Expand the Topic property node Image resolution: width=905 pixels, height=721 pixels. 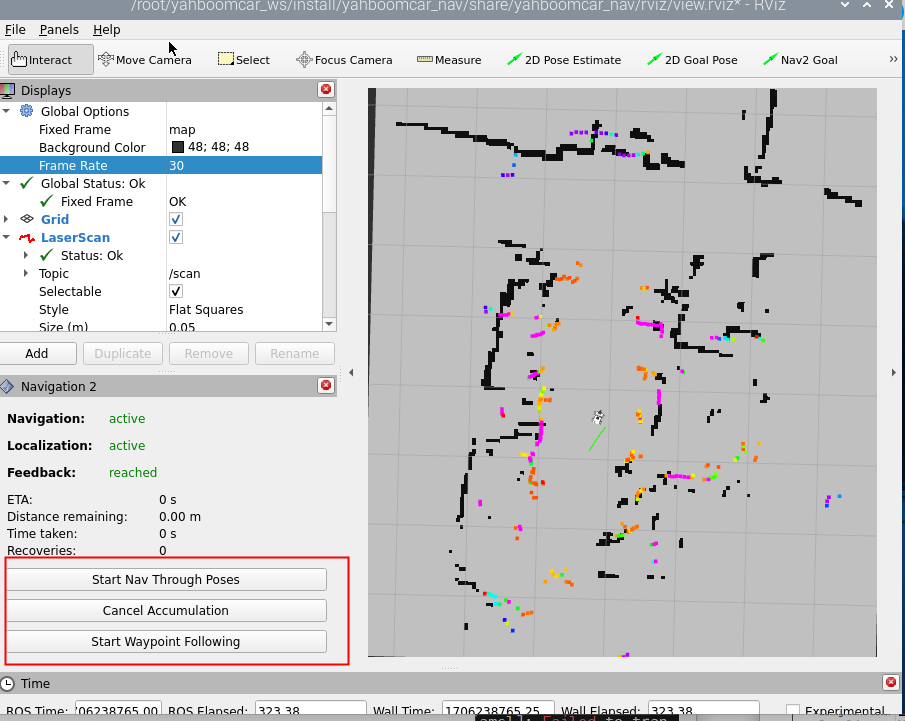(25, 273)
